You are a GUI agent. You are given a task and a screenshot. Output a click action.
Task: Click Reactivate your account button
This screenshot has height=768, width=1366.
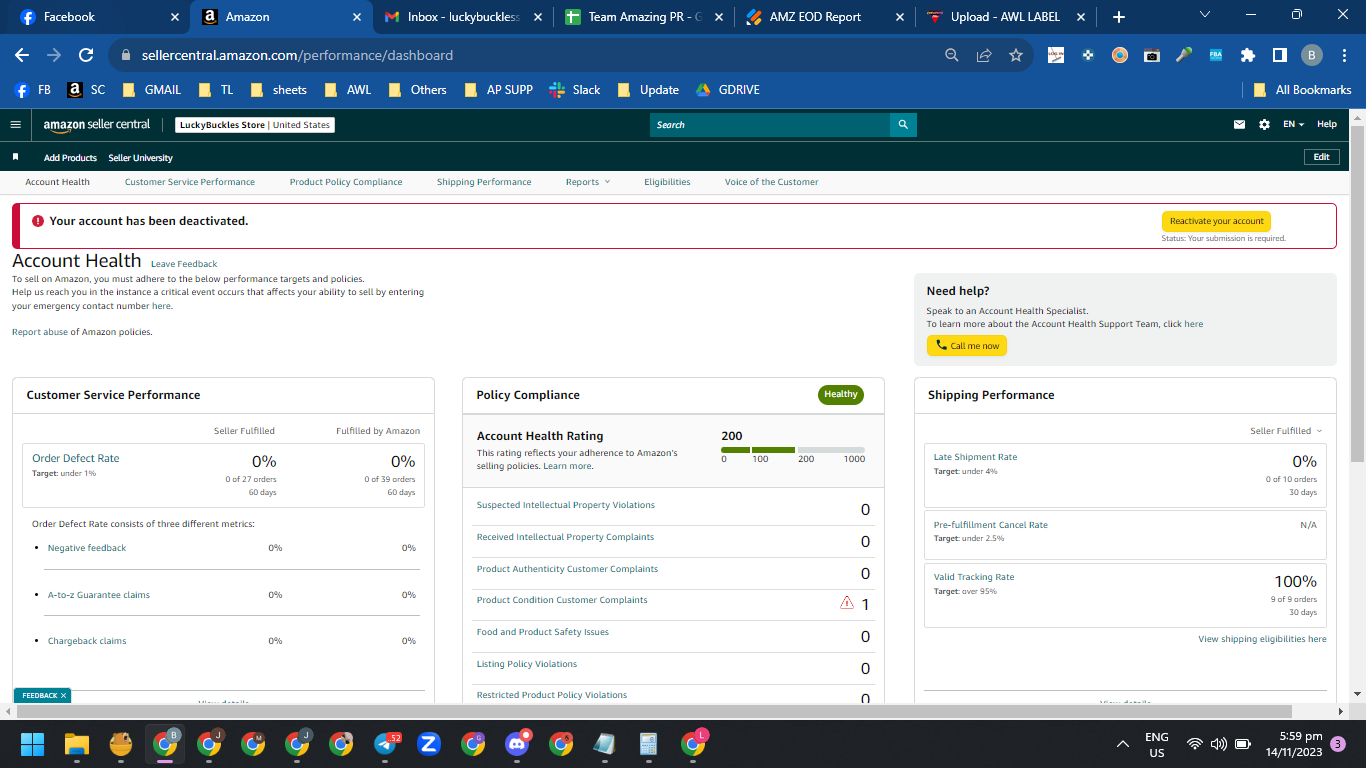tap(1216, 221)
